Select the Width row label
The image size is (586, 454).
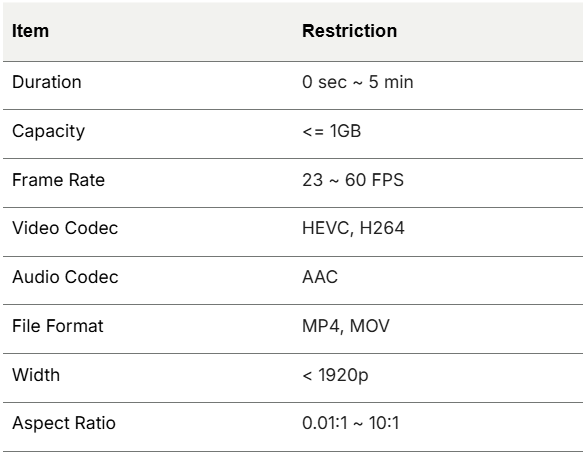tap(36, 375)
